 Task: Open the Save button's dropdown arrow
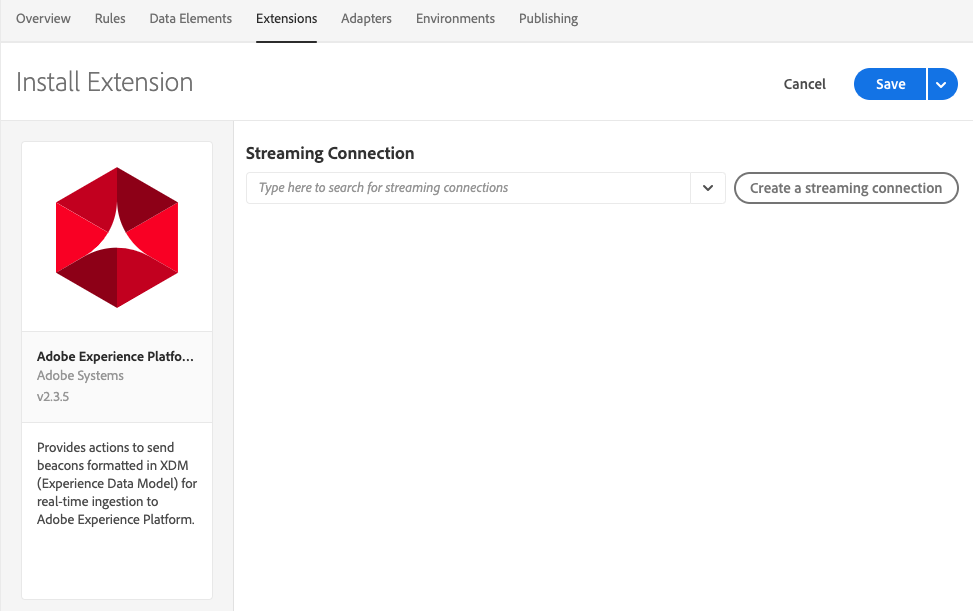(x=942, y=84)
